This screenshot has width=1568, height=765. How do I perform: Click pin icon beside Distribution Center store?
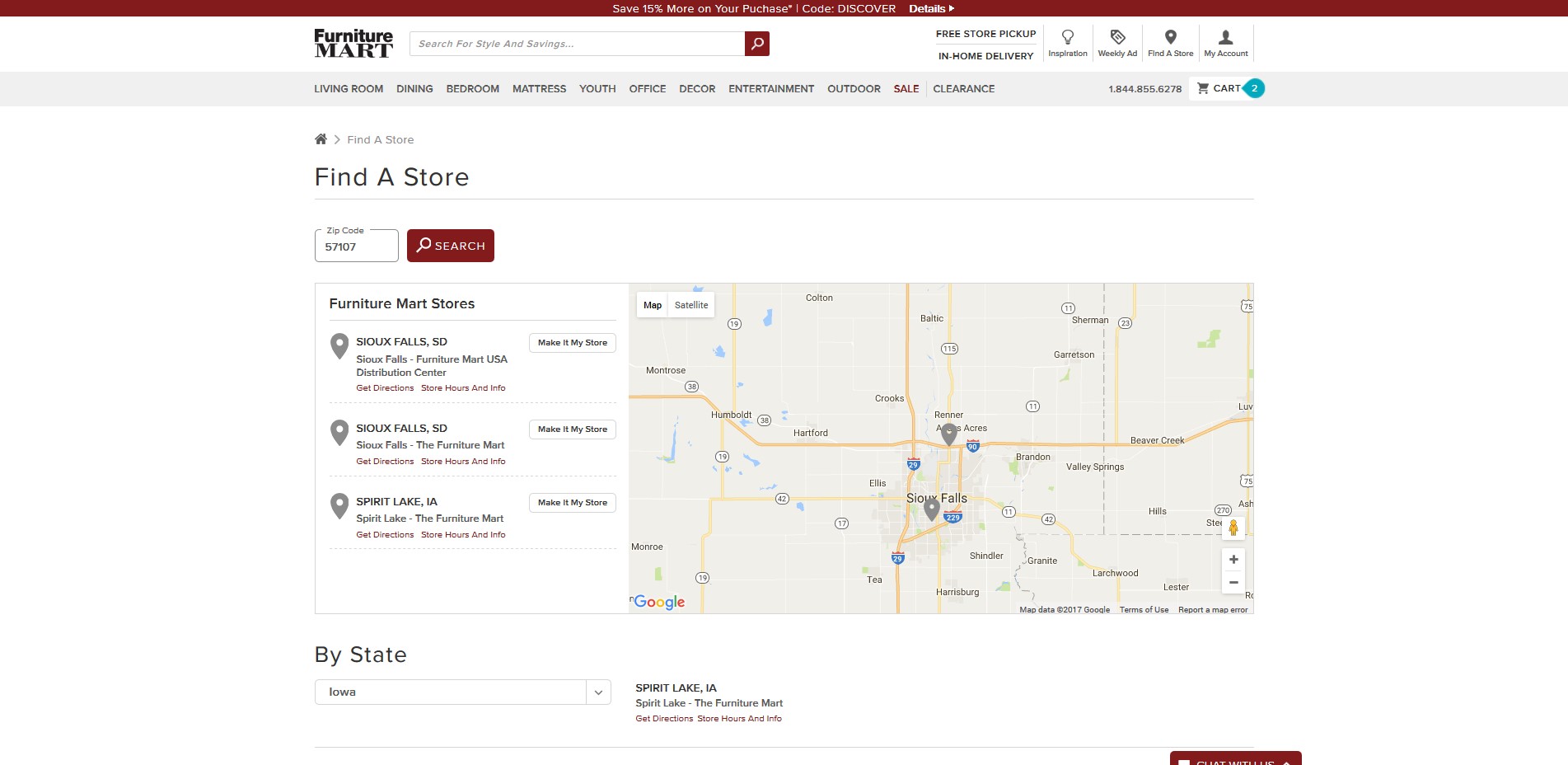pos(339,345)
